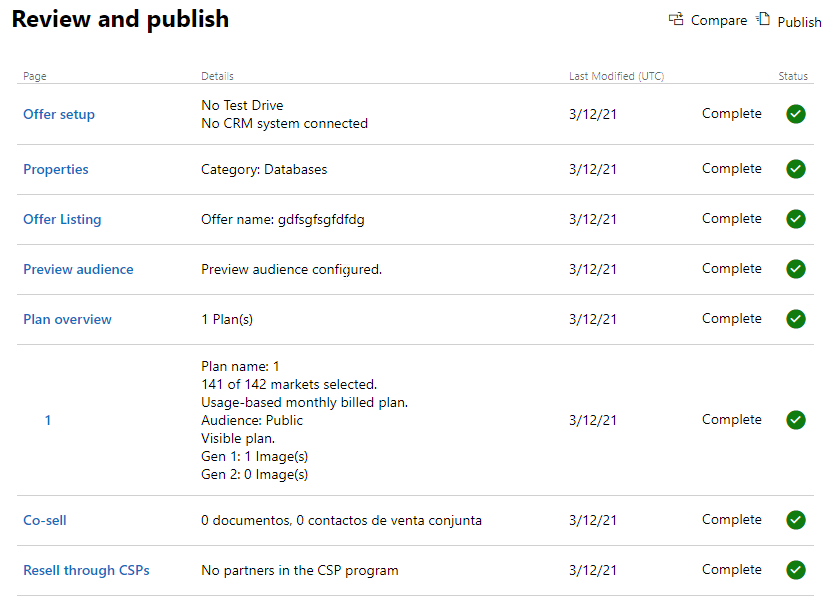Viewport: 831px width, 607px height.
Task: Open the Resell through CSPs page
Action: point(86,569)
